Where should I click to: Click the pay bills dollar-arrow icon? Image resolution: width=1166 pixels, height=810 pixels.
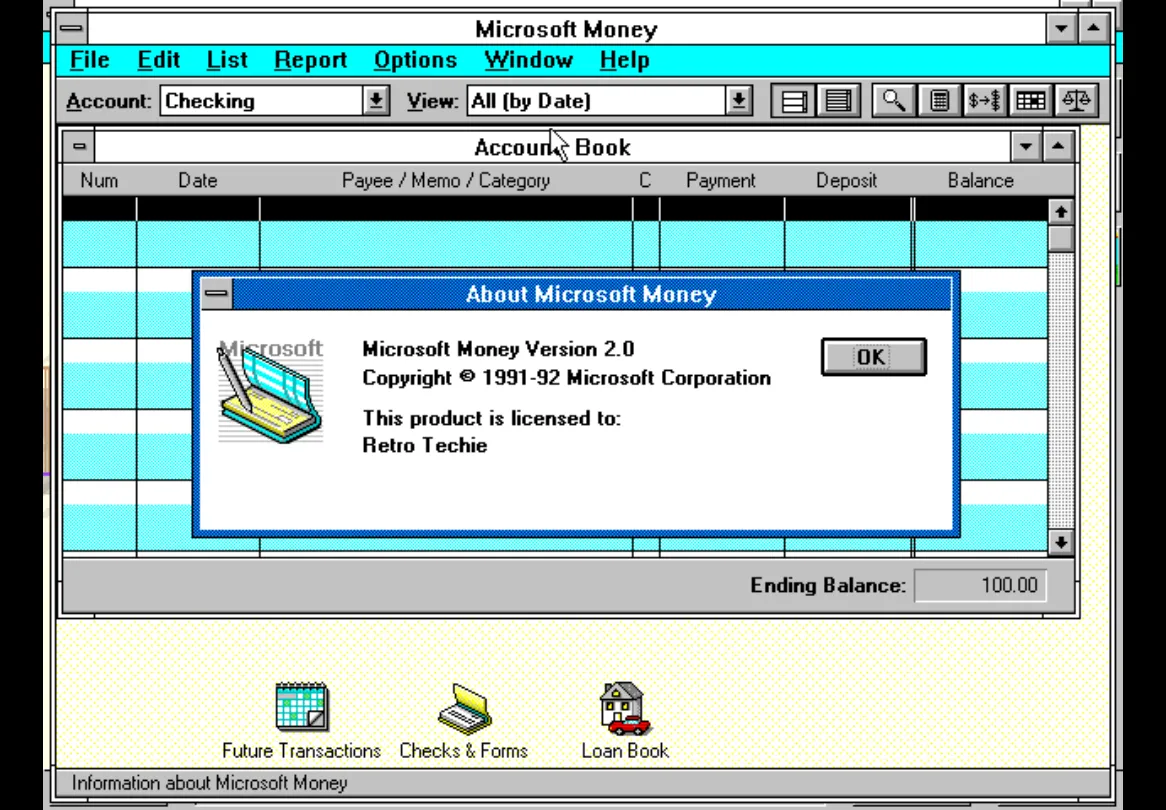[x=985, y=100]
